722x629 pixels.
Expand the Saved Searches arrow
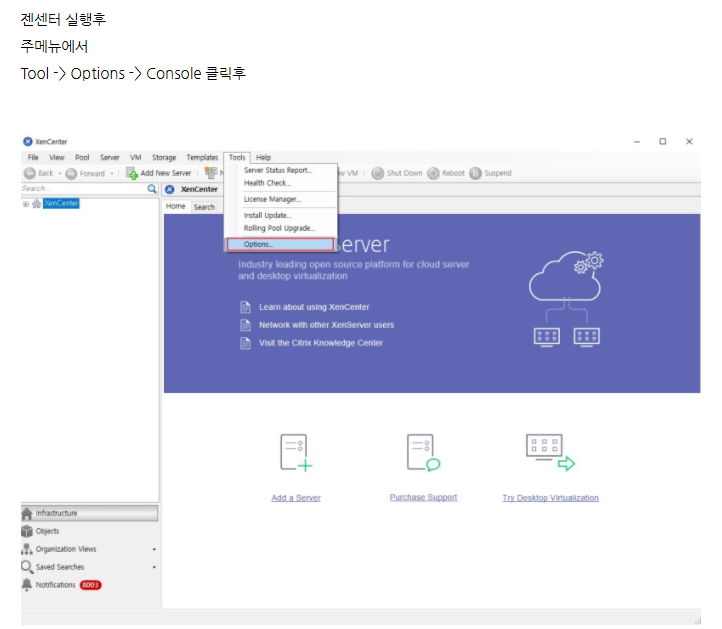[x=154, y=567]
